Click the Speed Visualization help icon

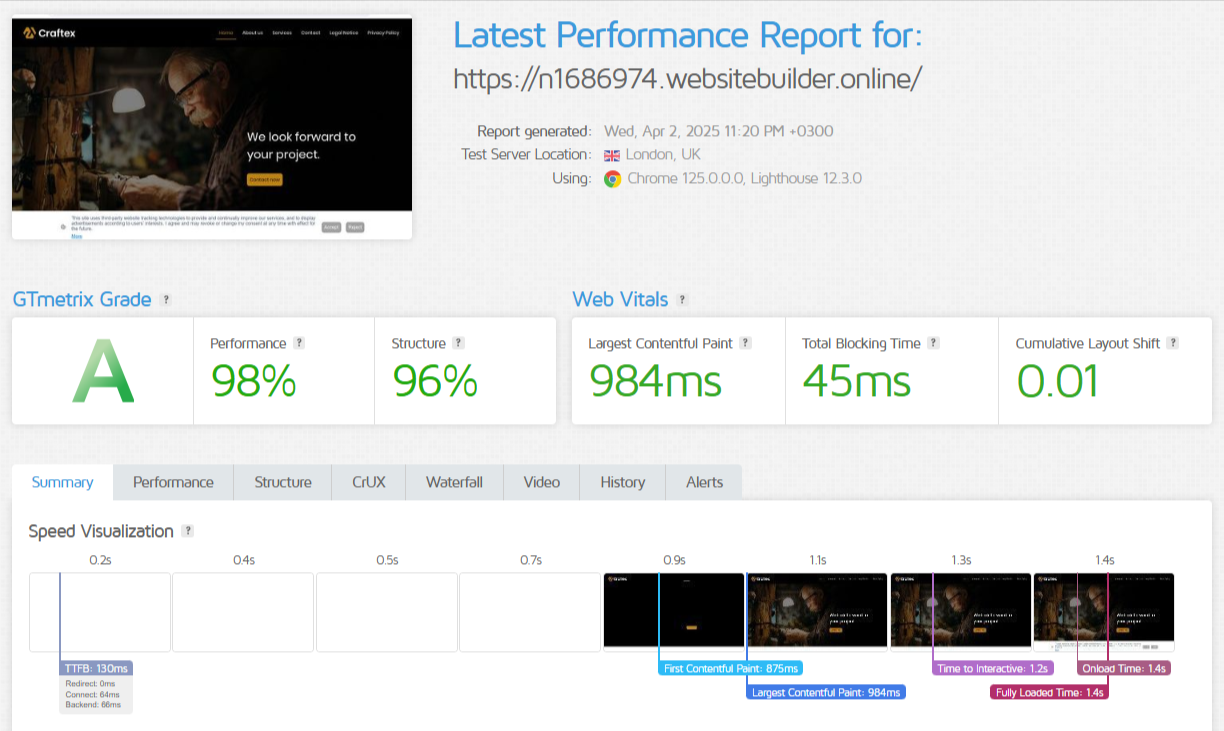(188, 532)
